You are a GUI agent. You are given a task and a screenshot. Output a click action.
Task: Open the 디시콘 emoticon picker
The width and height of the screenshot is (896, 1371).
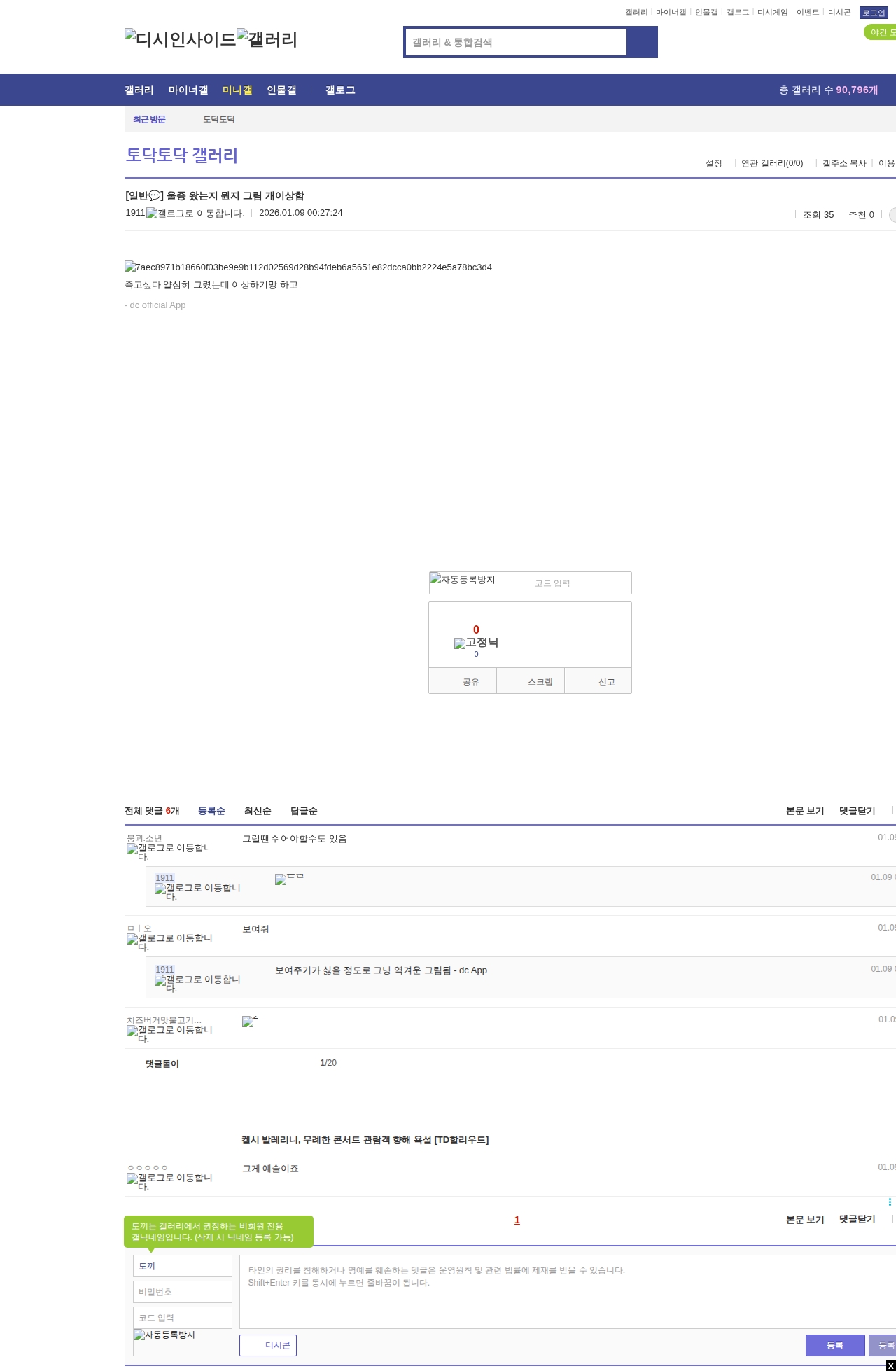coord(268,1345)
